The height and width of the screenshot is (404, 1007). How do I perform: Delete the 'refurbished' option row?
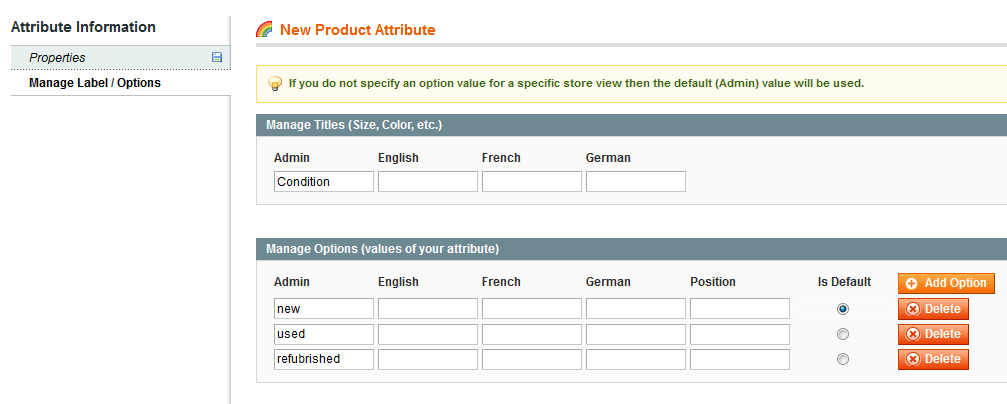click(932, 359)
